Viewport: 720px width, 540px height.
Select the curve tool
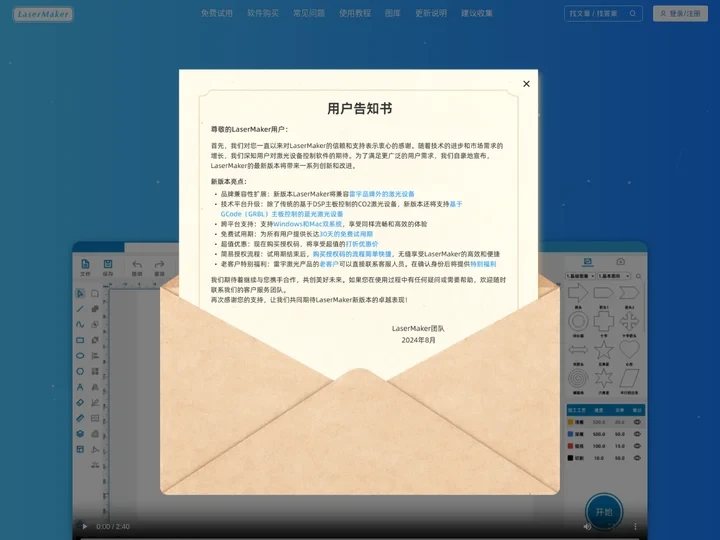(80, 325)
